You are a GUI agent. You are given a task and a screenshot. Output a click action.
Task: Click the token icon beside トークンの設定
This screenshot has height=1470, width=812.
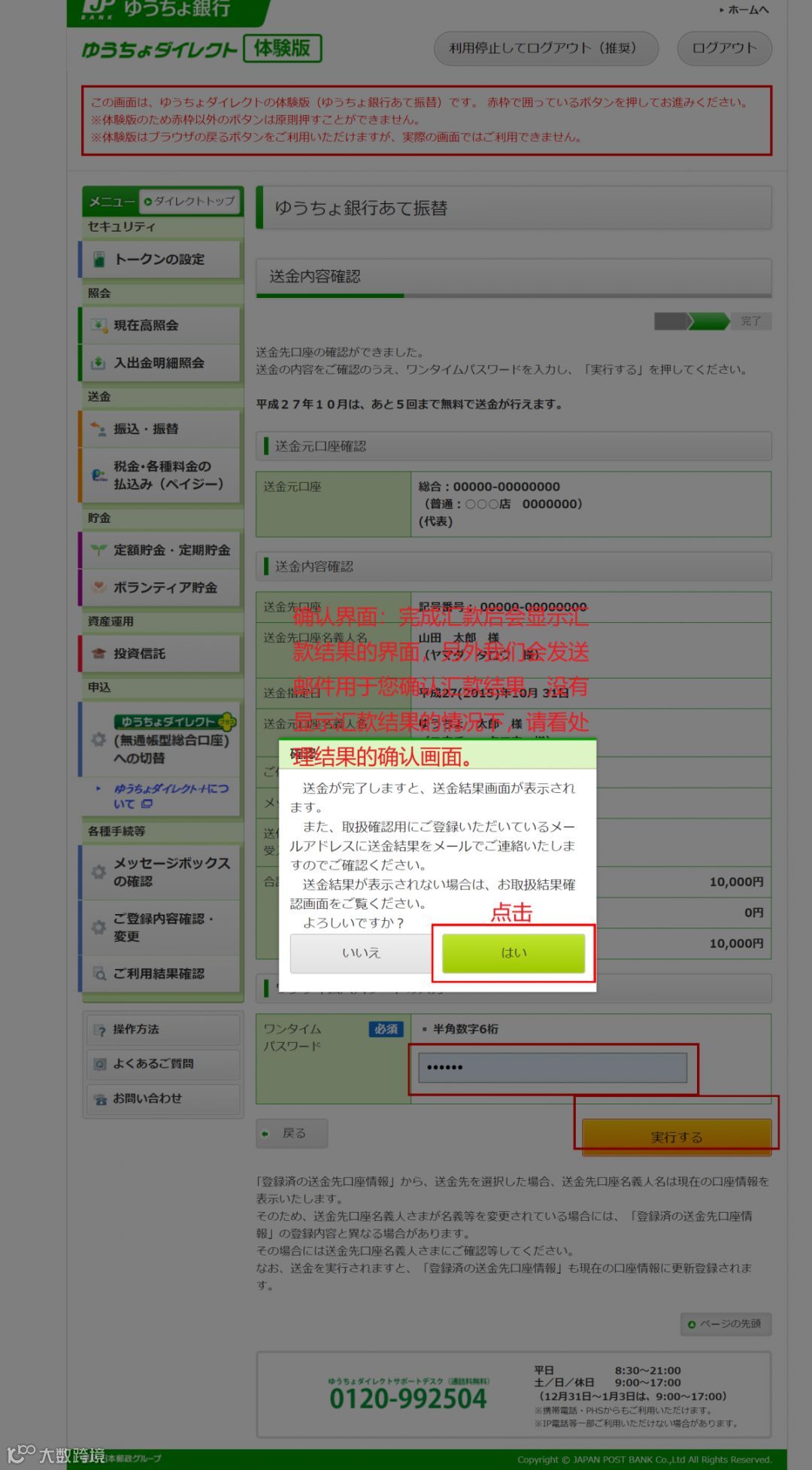point(98,260)
